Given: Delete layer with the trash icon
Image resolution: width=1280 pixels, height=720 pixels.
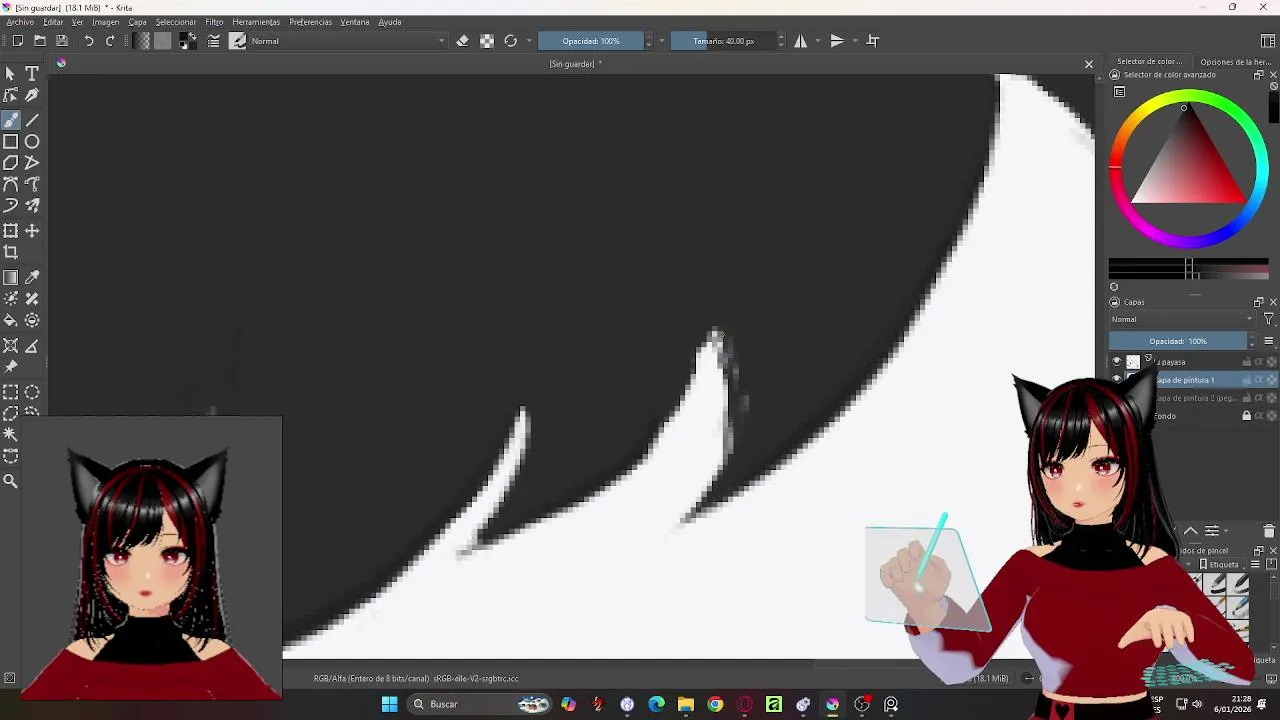Looking at the screenshot, I should coord(1270,531).
